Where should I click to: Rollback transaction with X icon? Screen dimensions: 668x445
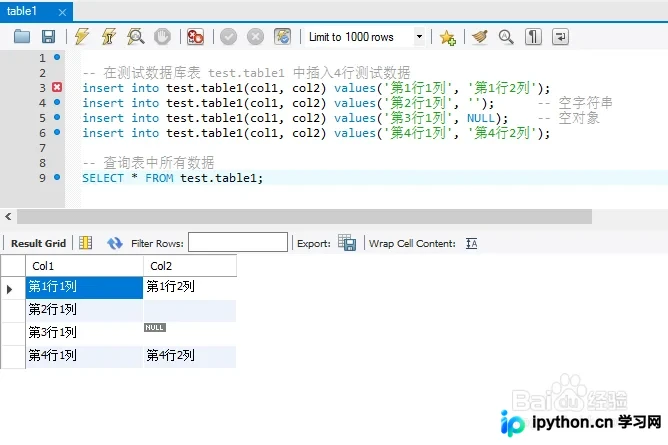pyautogui.click(x=255, y=37)
